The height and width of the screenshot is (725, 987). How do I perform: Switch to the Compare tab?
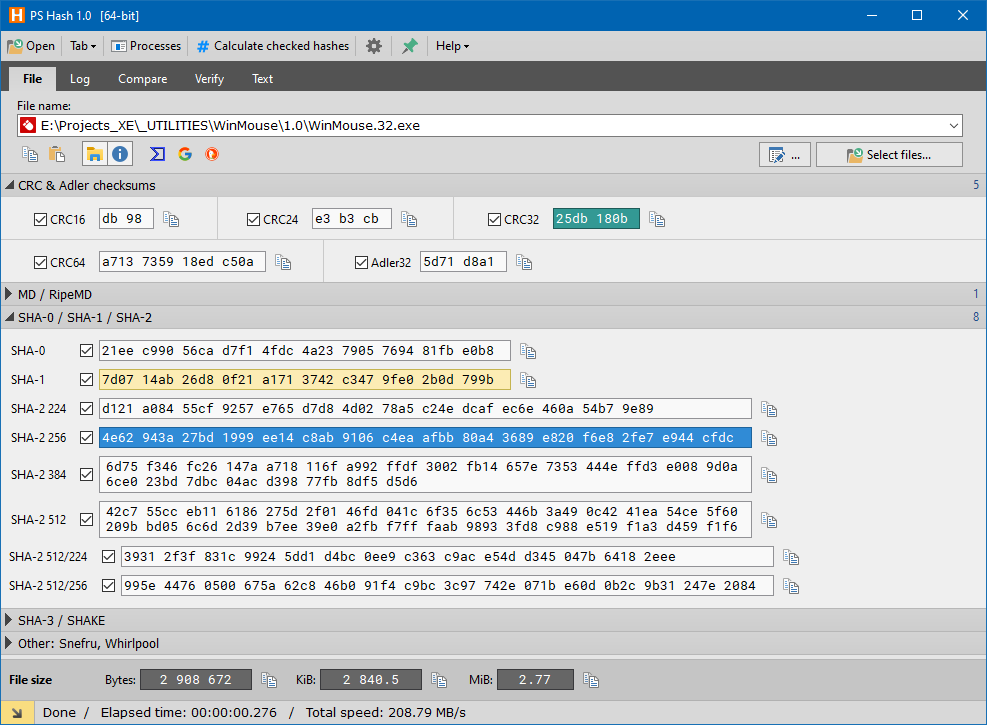click(x=142, y=78)
